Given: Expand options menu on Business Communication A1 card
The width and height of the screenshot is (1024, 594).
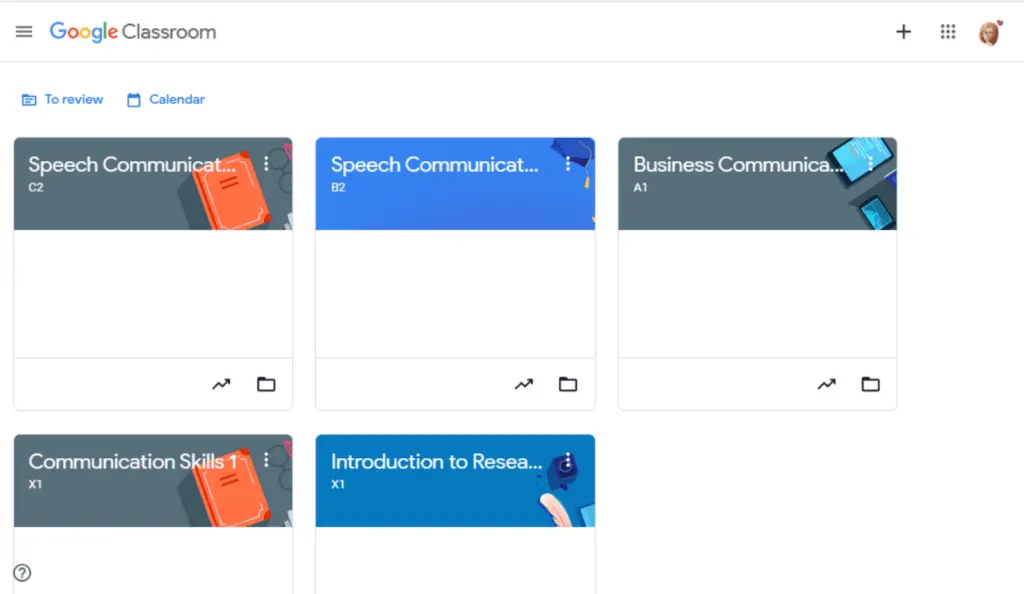Looking at the screenshot, I should coord(871,164).
